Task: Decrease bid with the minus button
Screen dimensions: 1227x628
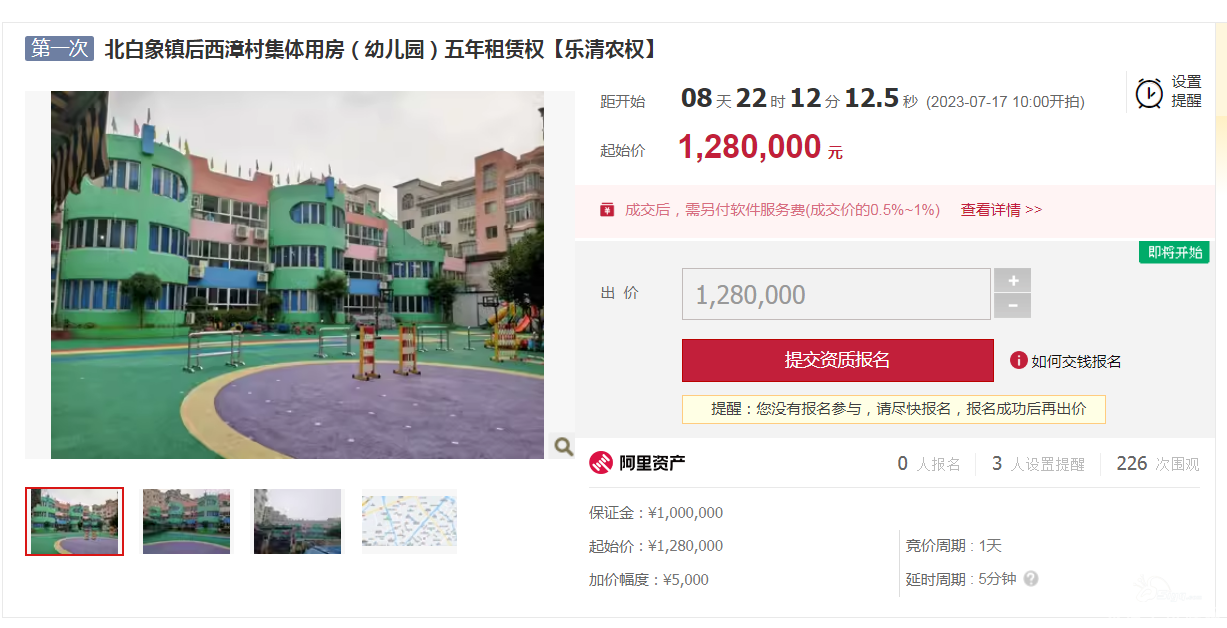Action: click(1012, 306)
